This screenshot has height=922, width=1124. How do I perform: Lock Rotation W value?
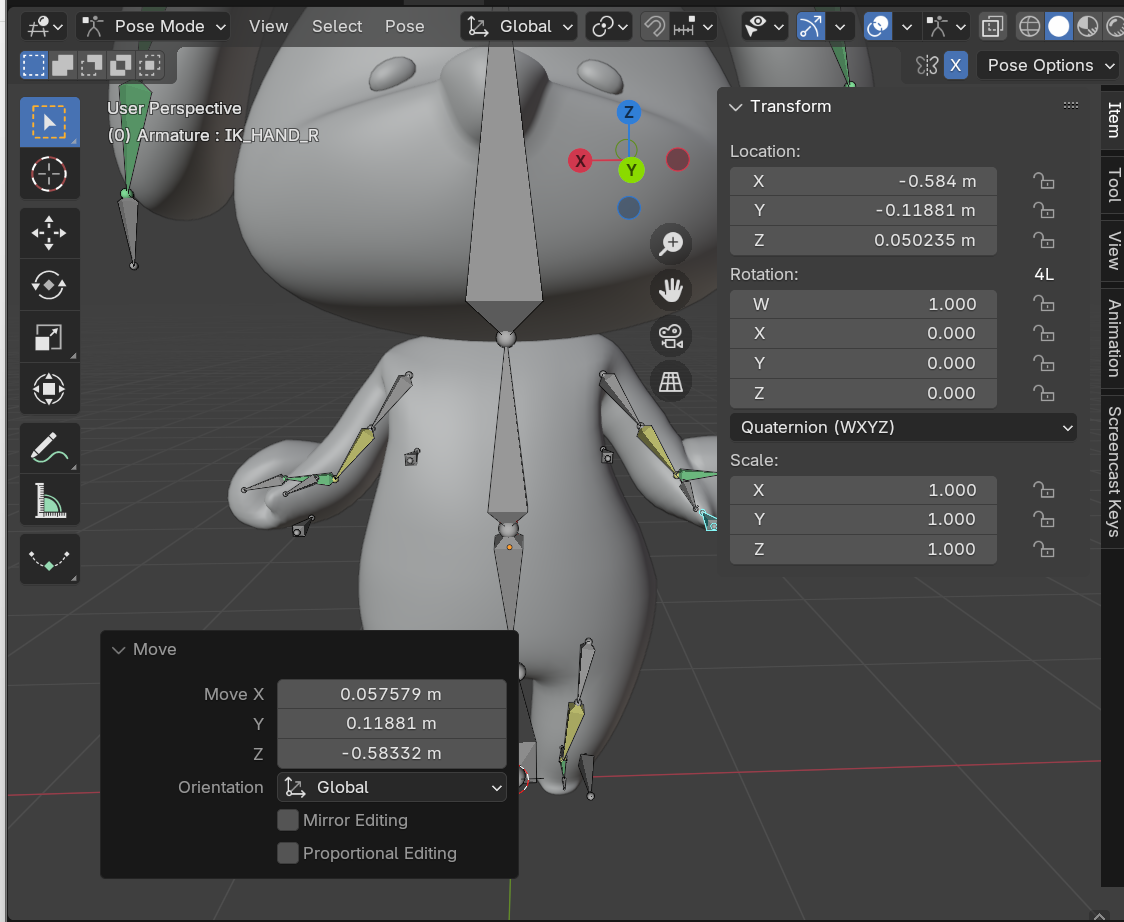click(1044, 304)
